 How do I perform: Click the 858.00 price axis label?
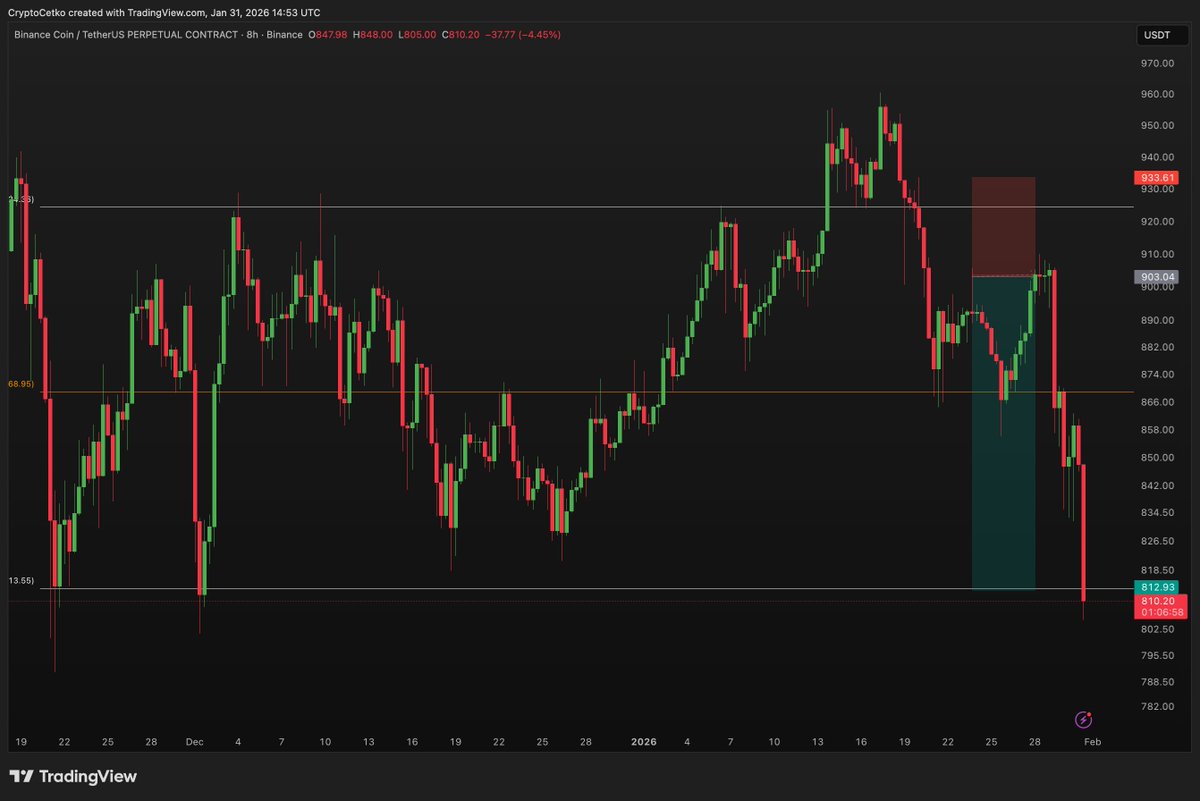(1157, 430)
